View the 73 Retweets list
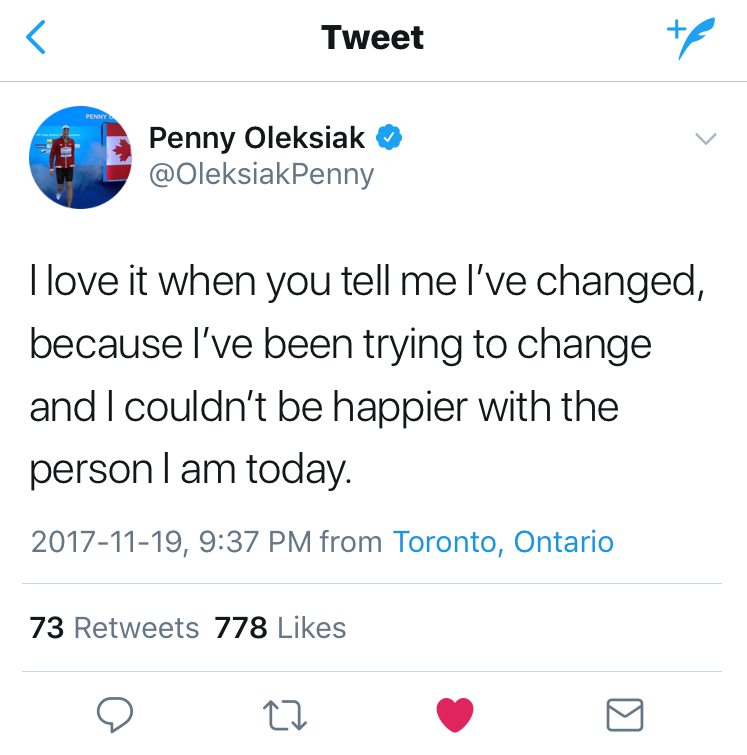The width and height of the screenshot is (747, 755). click(x=115, y=628)
